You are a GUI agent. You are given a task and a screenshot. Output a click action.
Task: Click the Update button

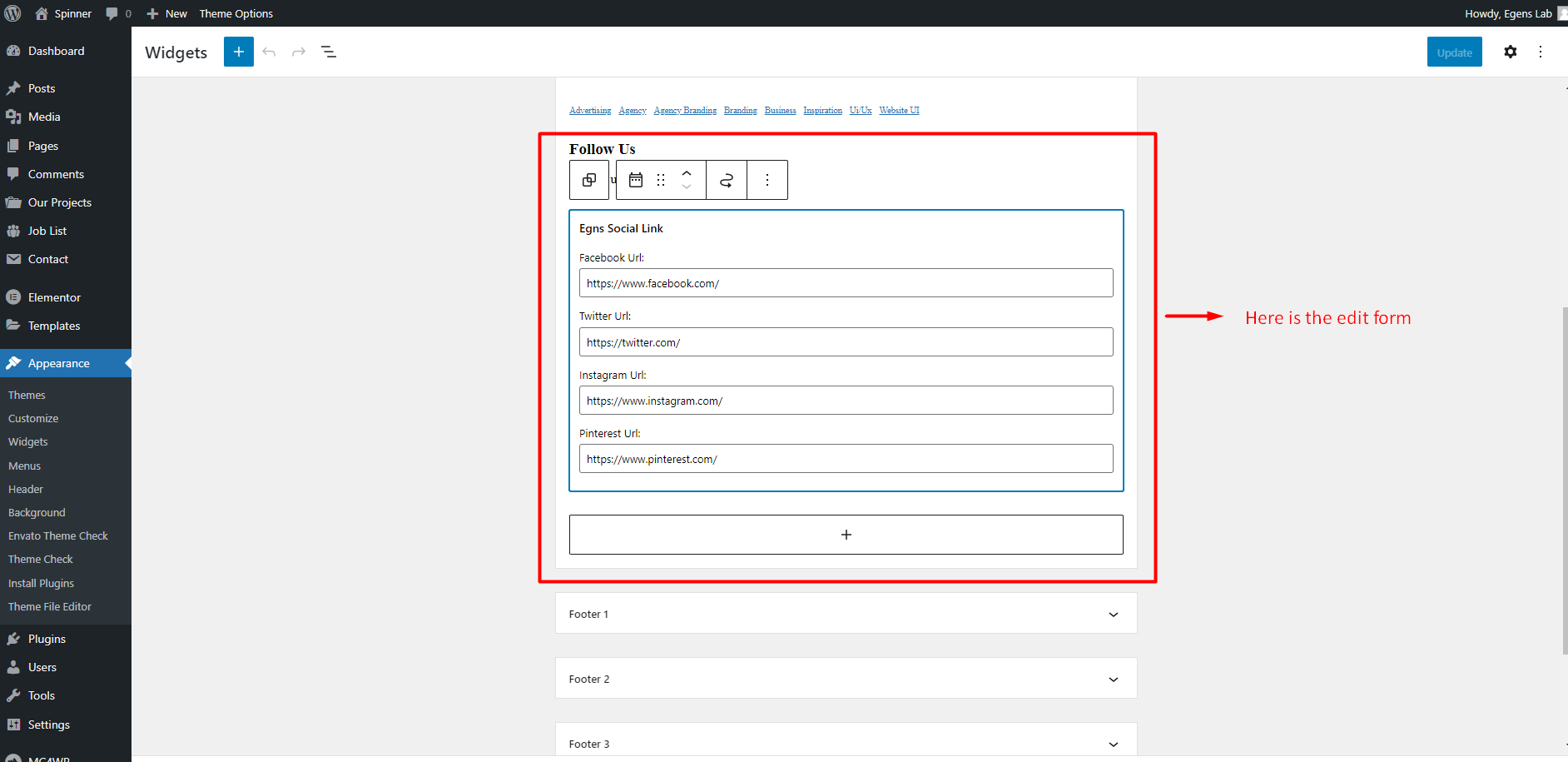click(1454, 52)
